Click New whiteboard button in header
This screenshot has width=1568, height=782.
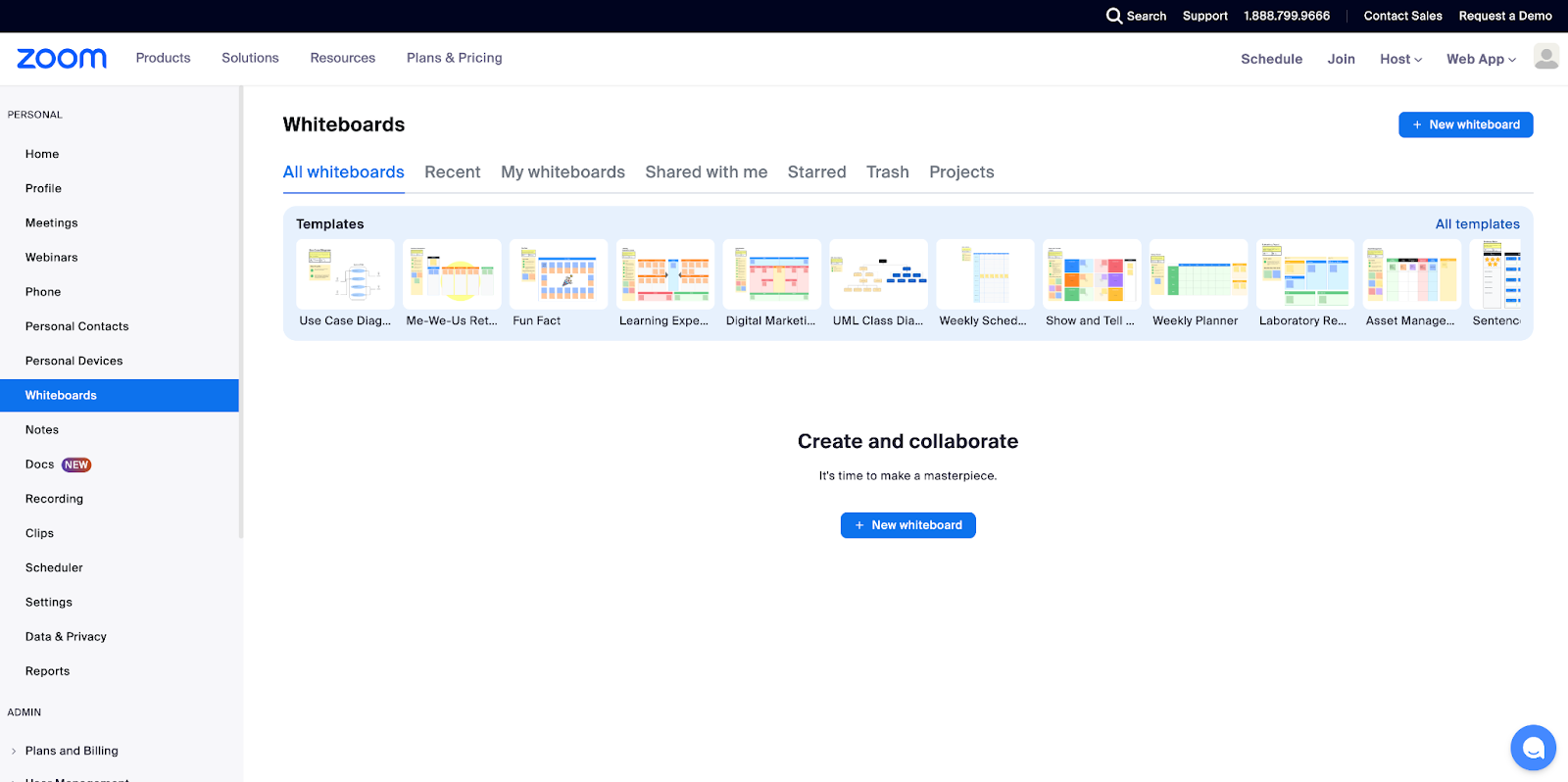1466,124
